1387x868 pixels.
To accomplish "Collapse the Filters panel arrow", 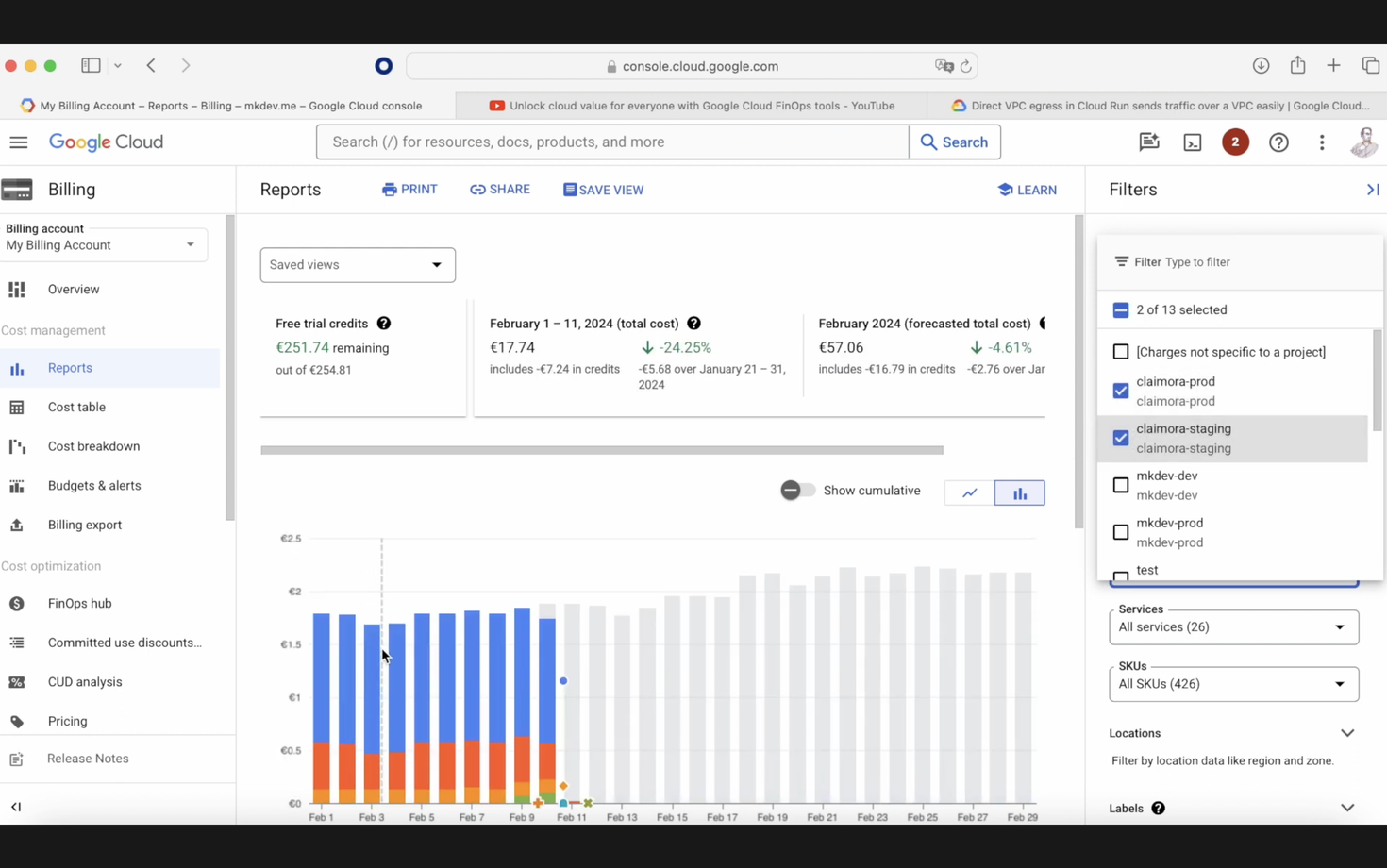I will tap(1373, 190).
